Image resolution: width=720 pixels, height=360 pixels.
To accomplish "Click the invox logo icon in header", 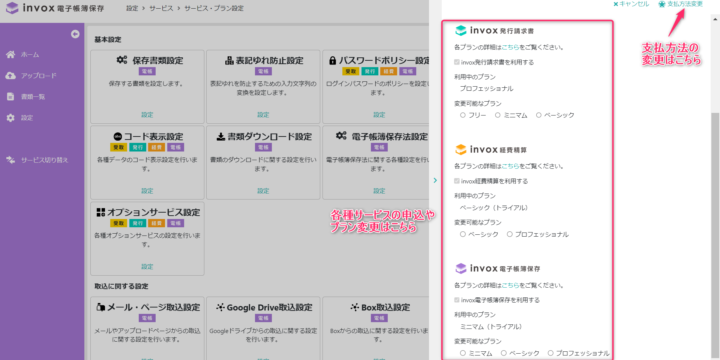I will (x=12, y=8).
